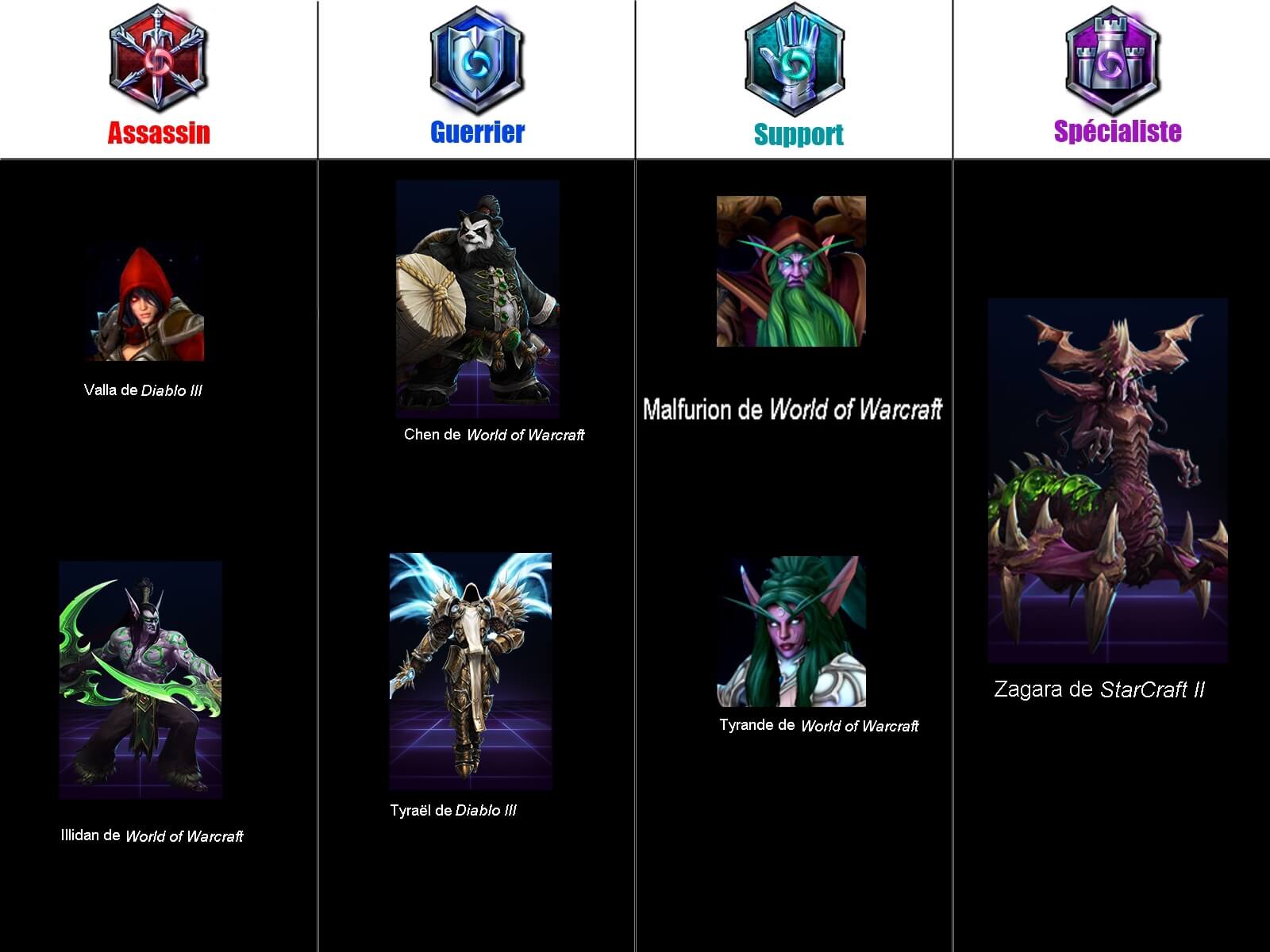Click the red Assassin crossed-swords icon

pyautogui.click(x=159, y=58)
